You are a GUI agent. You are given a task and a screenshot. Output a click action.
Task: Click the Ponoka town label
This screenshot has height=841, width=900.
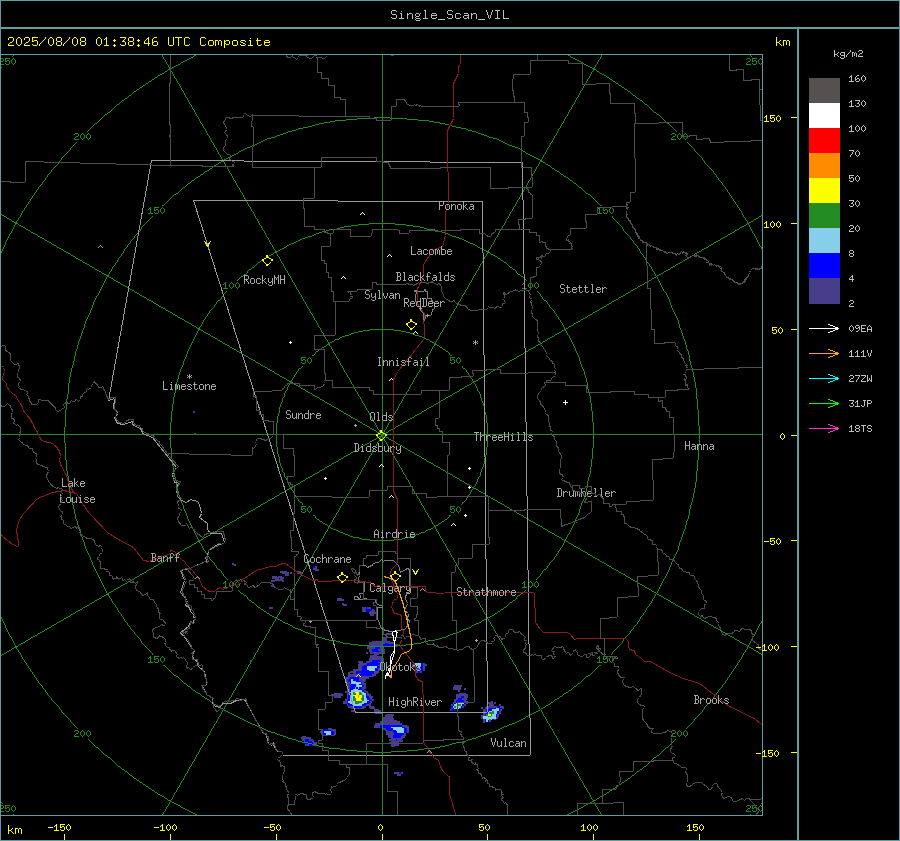[456, 206]
